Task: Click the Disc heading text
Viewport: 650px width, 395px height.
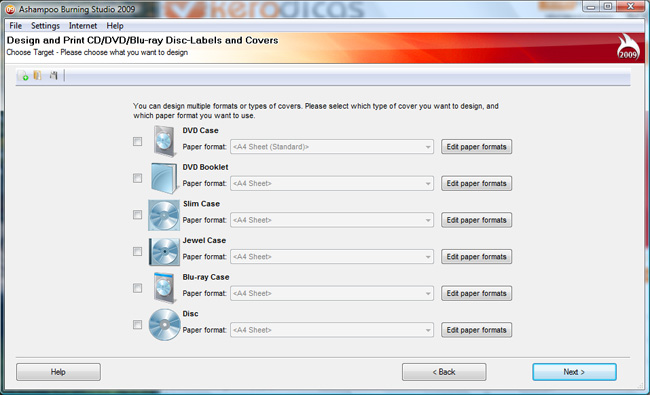Action: pyautogui.click(x=190, y=314)
